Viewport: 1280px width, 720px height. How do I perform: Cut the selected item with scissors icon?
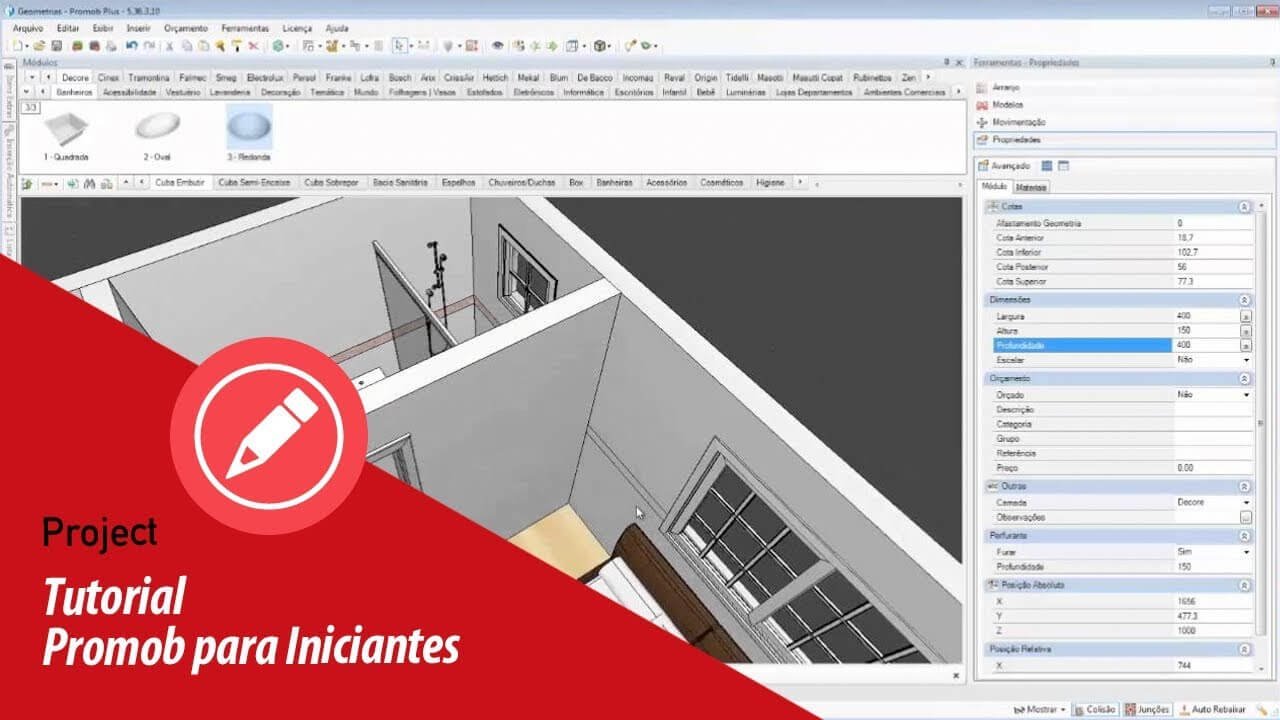[170, 45]
